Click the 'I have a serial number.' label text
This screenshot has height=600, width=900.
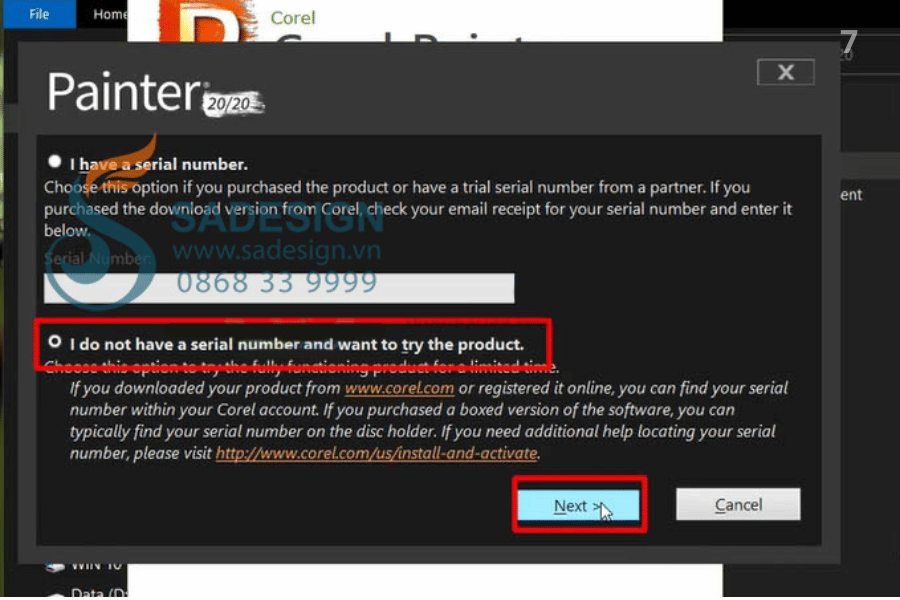(x=158, y=165)
